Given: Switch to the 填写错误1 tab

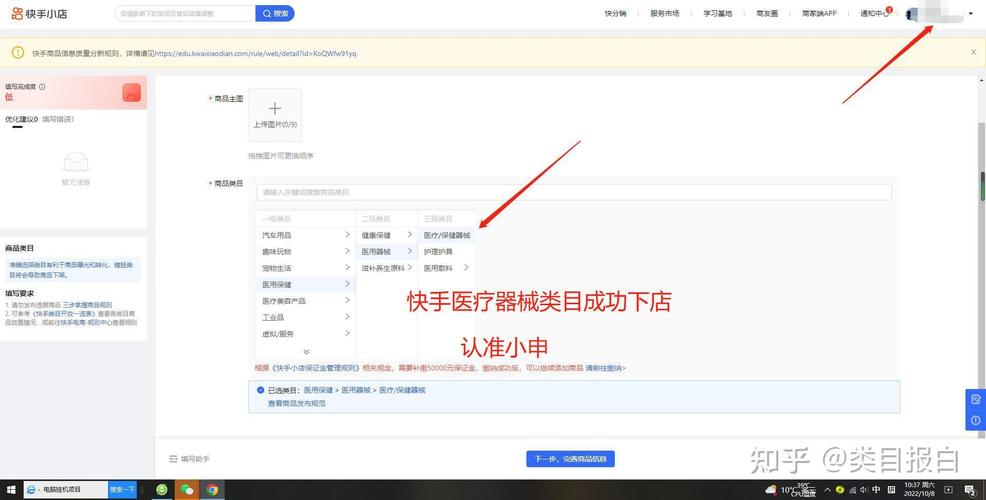Looking at the screenshot, I should coord(58,119).
